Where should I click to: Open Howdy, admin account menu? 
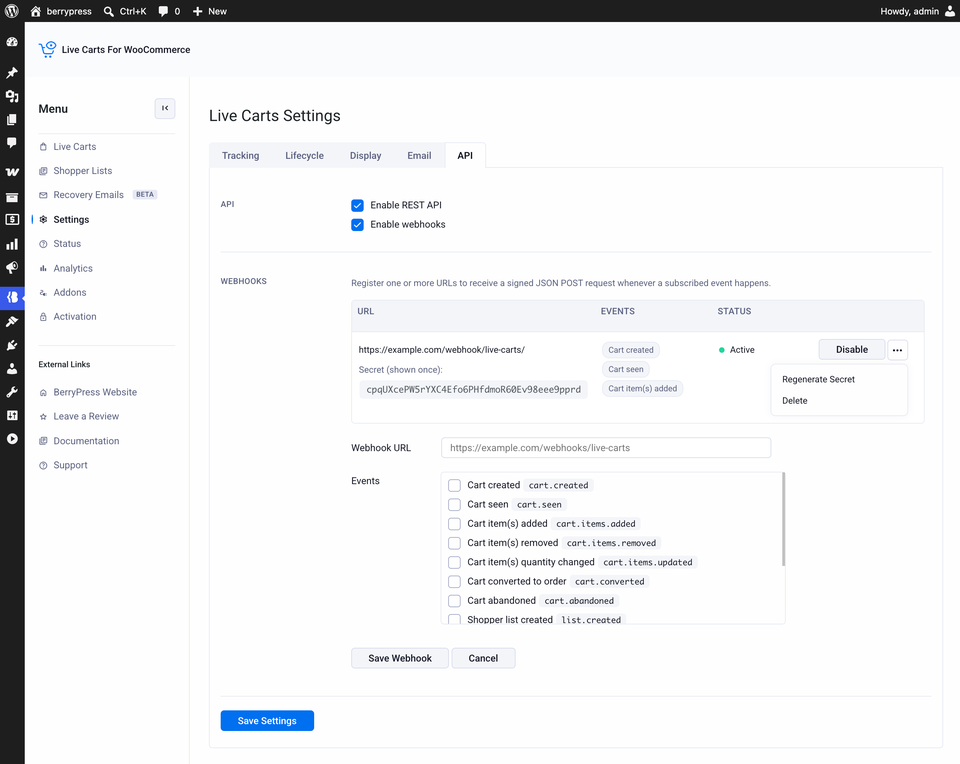click(917, 11)
